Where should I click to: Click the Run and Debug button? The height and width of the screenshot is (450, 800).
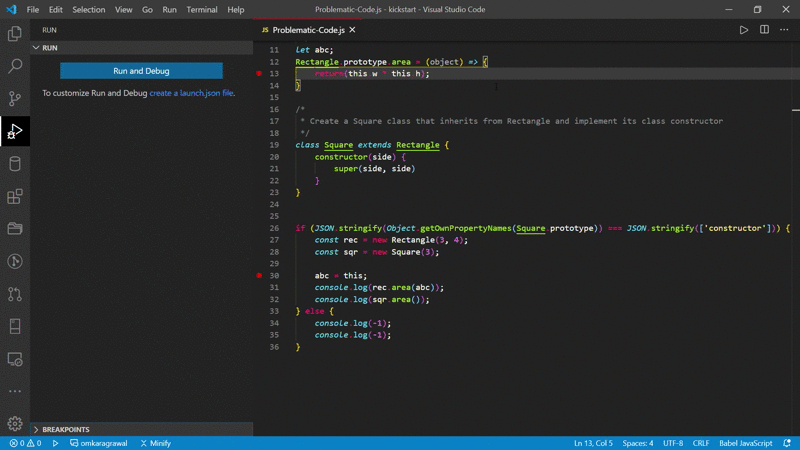pos(141,71)
